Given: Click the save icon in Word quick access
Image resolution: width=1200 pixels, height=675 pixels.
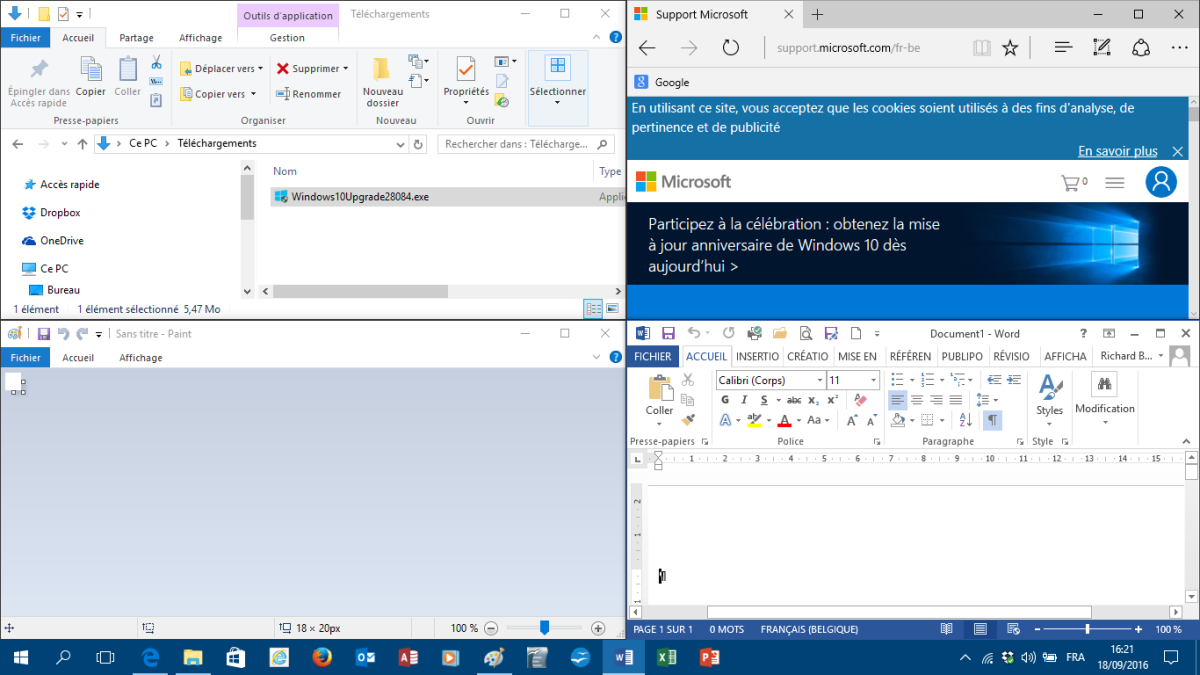Looking at the screenshot, I should coord(668,334).
